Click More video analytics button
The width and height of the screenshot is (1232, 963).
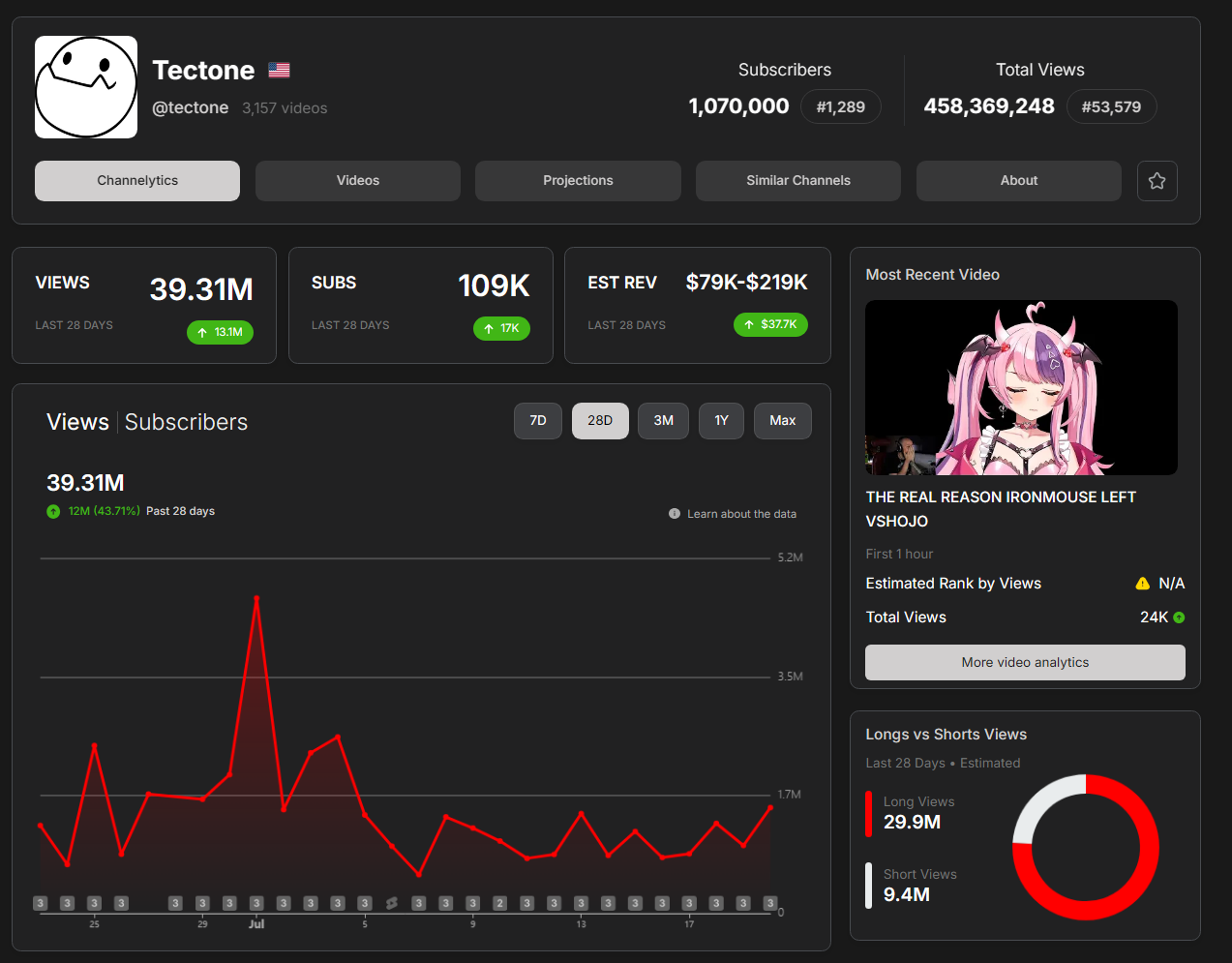tap(1025, 663)
